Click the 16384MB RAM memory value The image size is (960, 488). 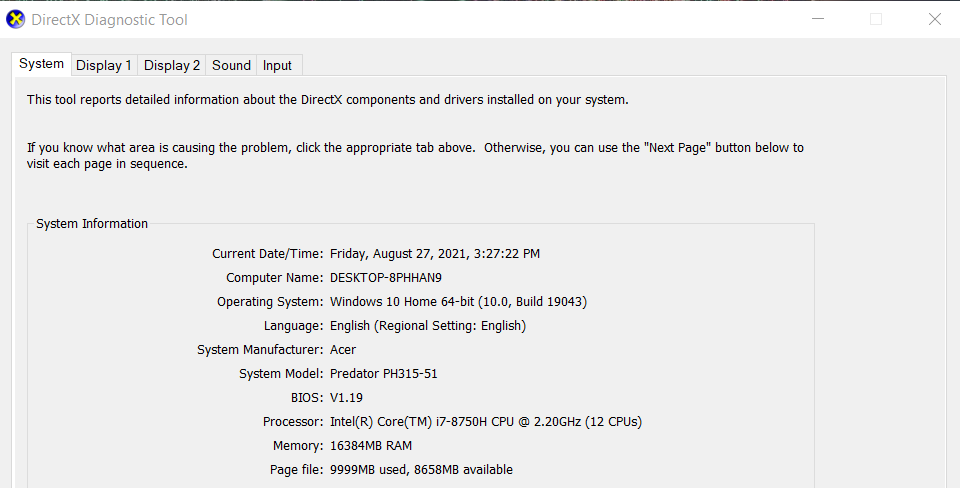371,445
